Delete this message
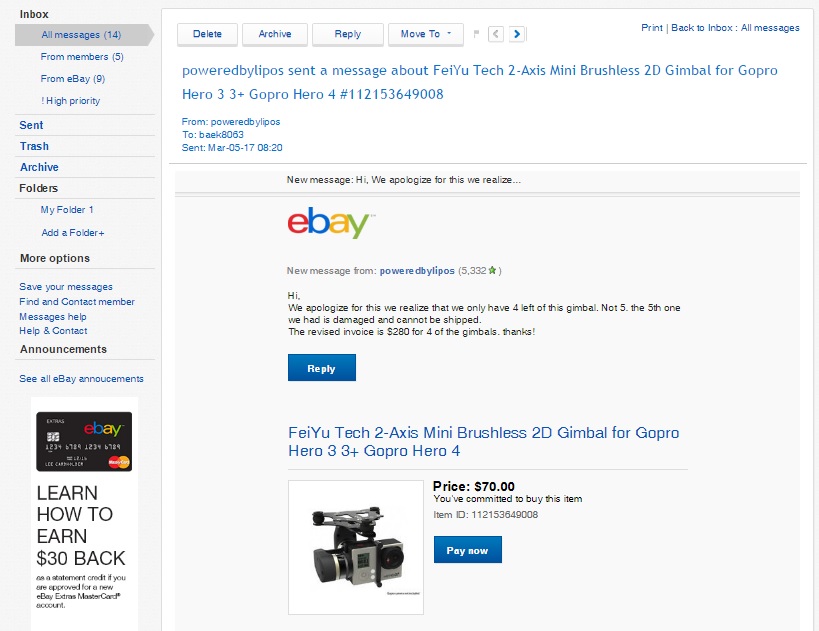 pyautogui.click(x=207, y=34)
